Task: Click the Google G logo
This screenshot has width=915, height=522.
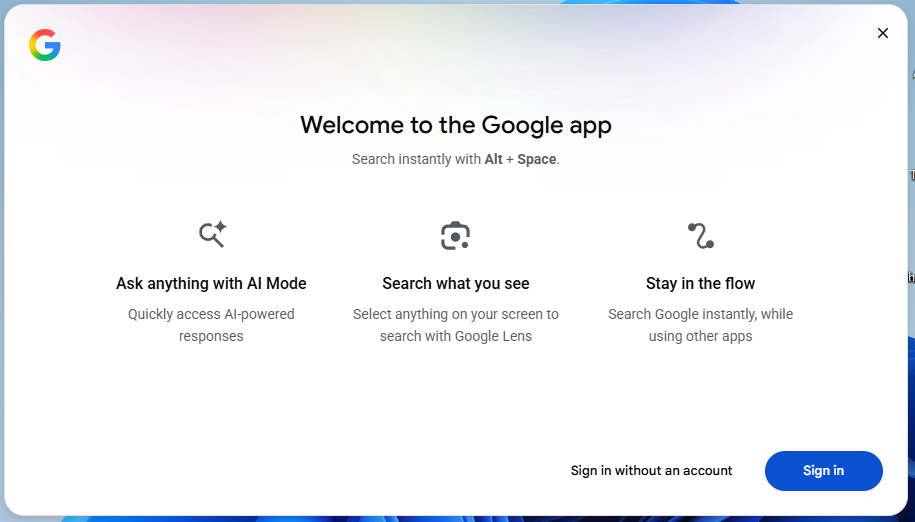Action: [45, 45]
